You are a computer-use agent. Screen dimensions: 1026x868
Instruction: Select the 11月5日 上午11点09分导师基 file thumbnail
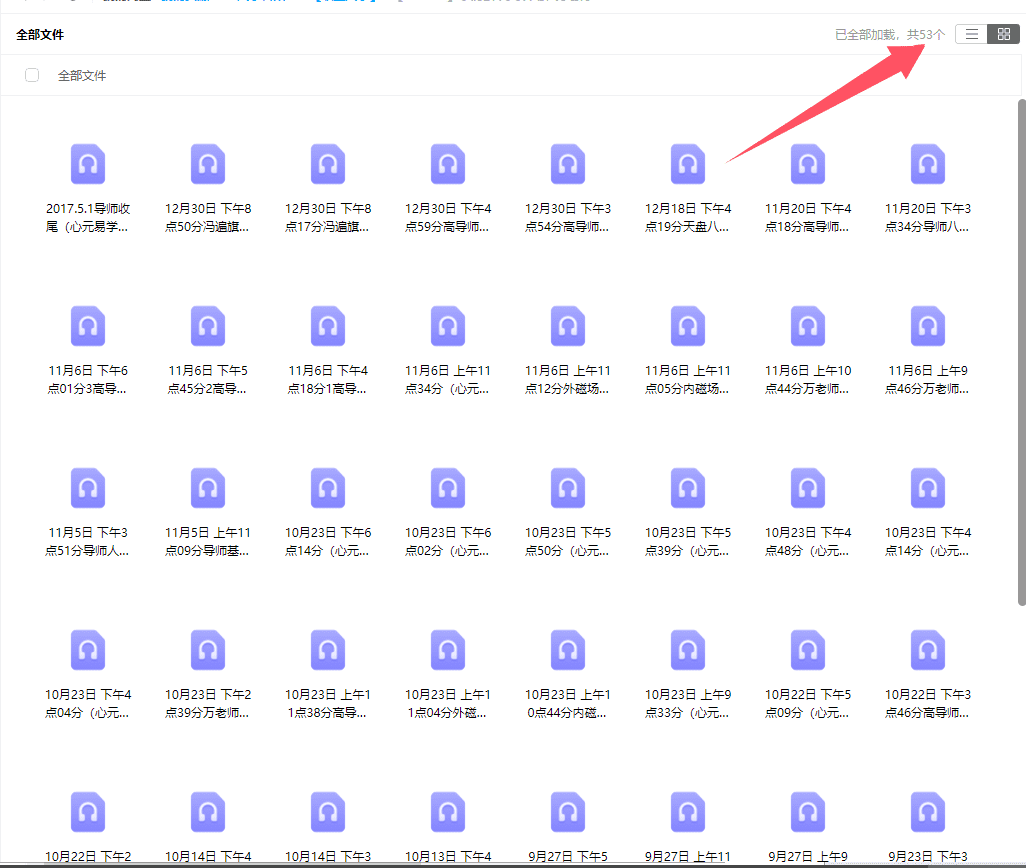[x=208, y=488]
